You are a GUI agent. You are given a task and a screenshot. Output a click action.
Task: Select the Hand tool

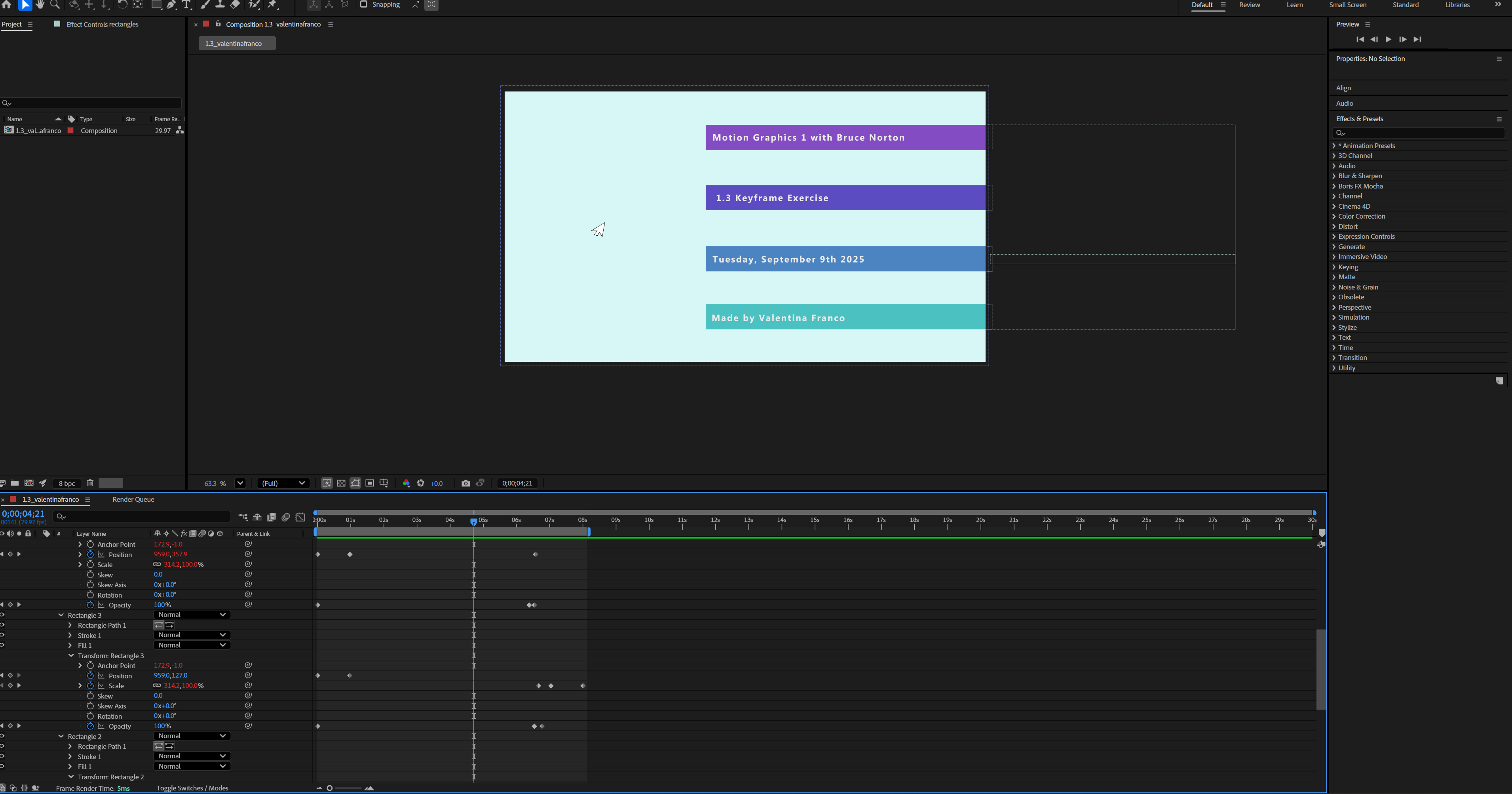click(x=40, y=5)
